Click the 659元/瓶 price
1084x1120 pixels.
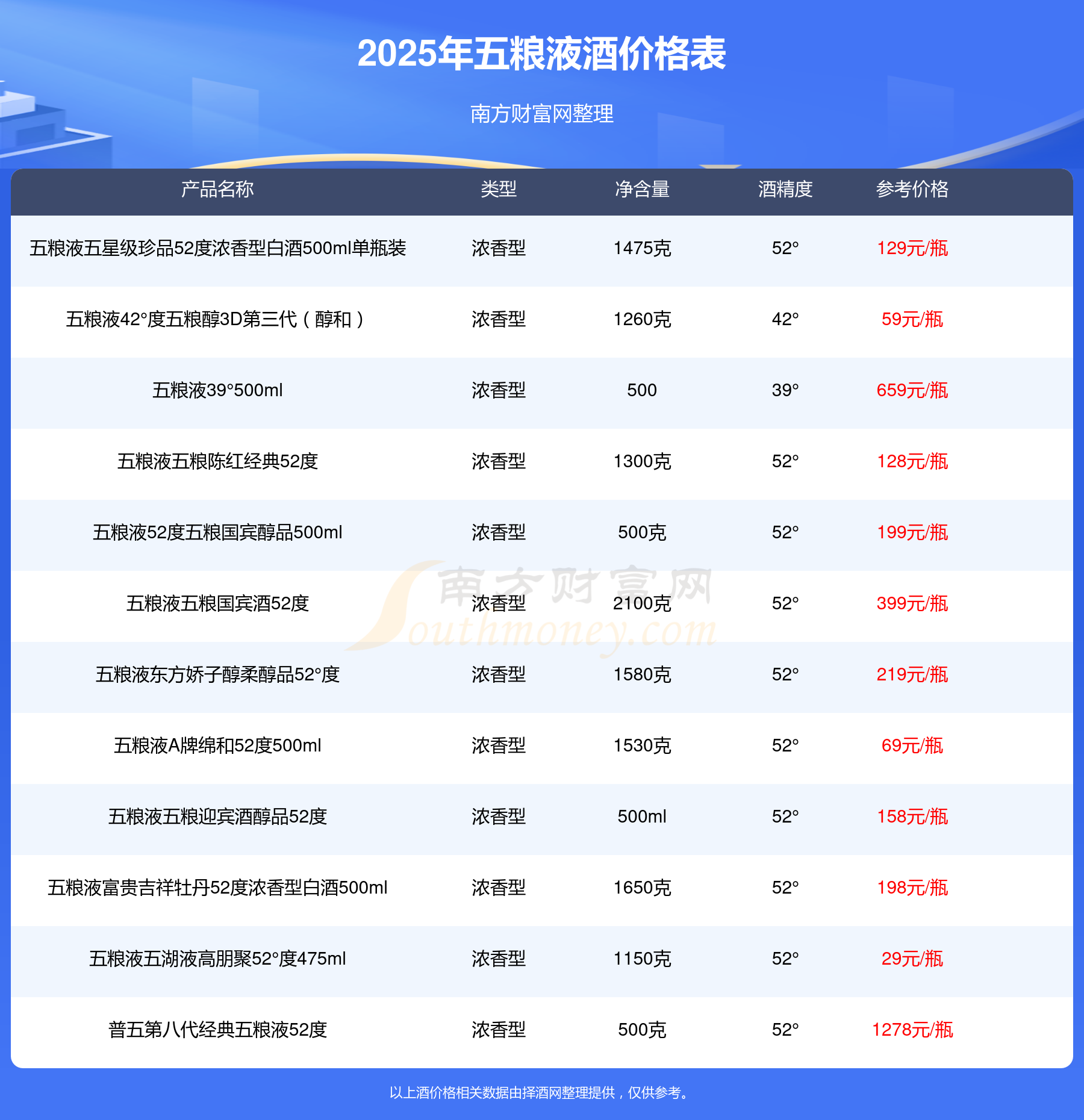coord(912,390)
